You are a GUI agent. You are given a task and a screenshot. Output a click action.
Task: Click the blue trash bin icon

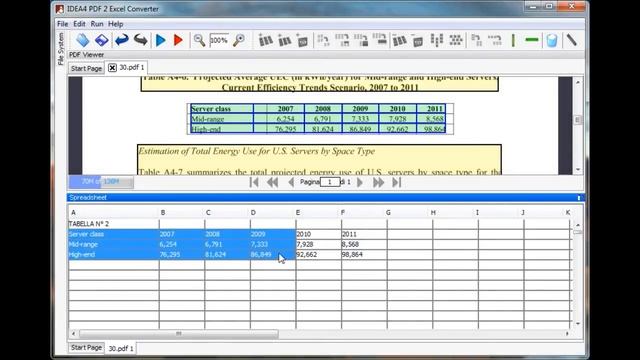pos(551,40)
